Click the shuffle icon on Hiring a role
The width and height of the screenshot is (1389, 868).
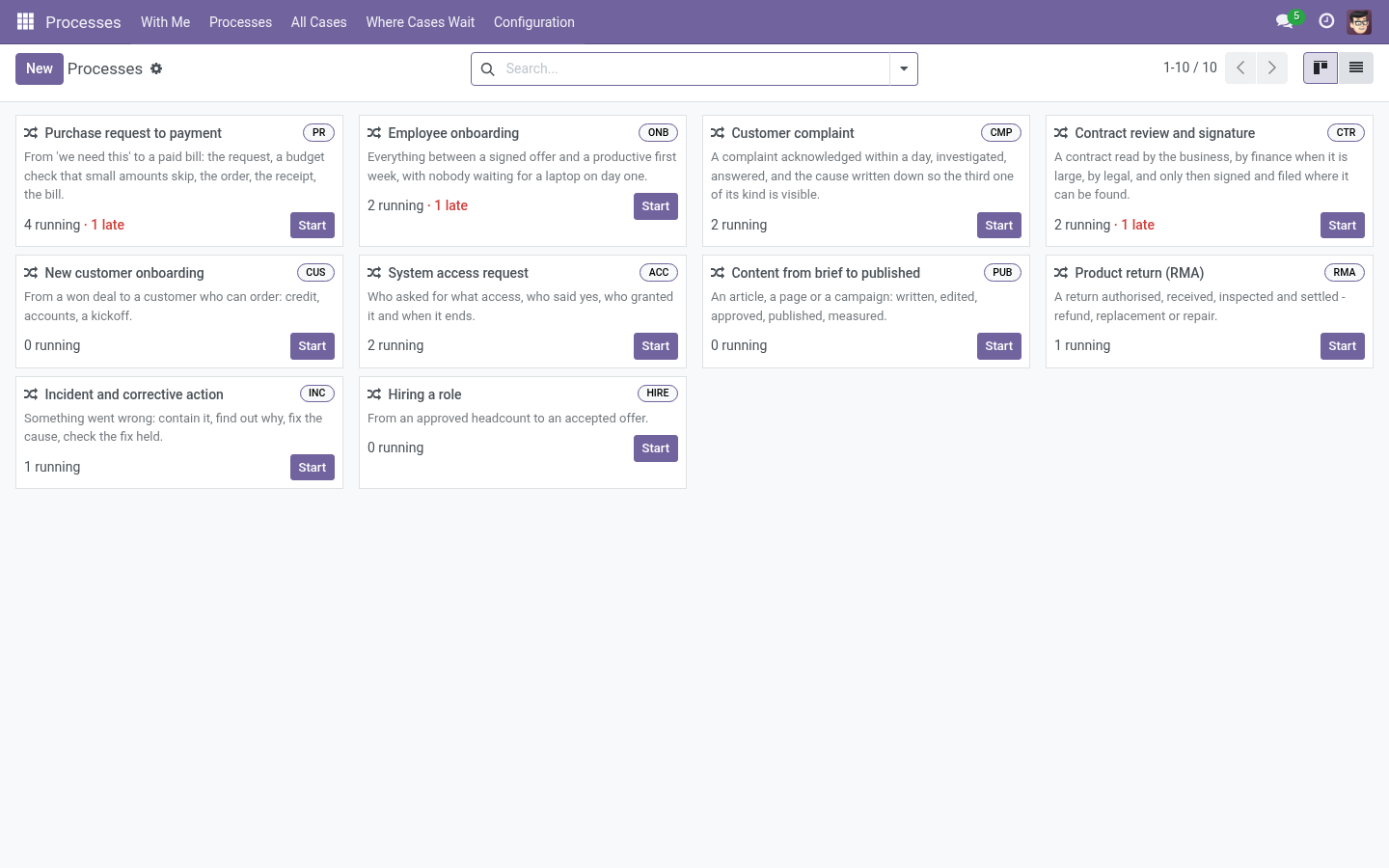pyautogui.click(x=374, y=394)
